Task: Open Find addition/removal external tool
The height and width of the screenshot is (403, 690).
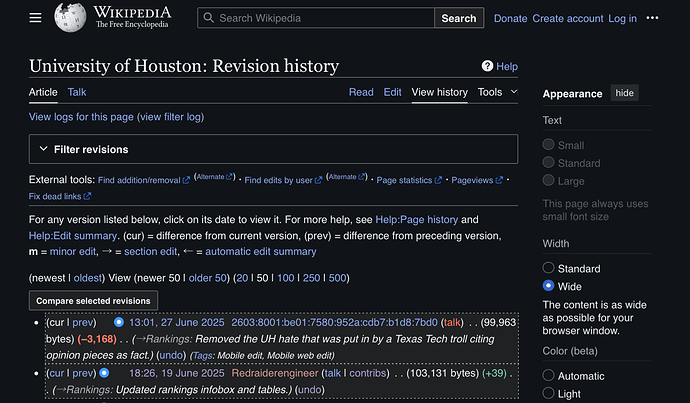Action: pyautogui.click(x=143, y=180)
